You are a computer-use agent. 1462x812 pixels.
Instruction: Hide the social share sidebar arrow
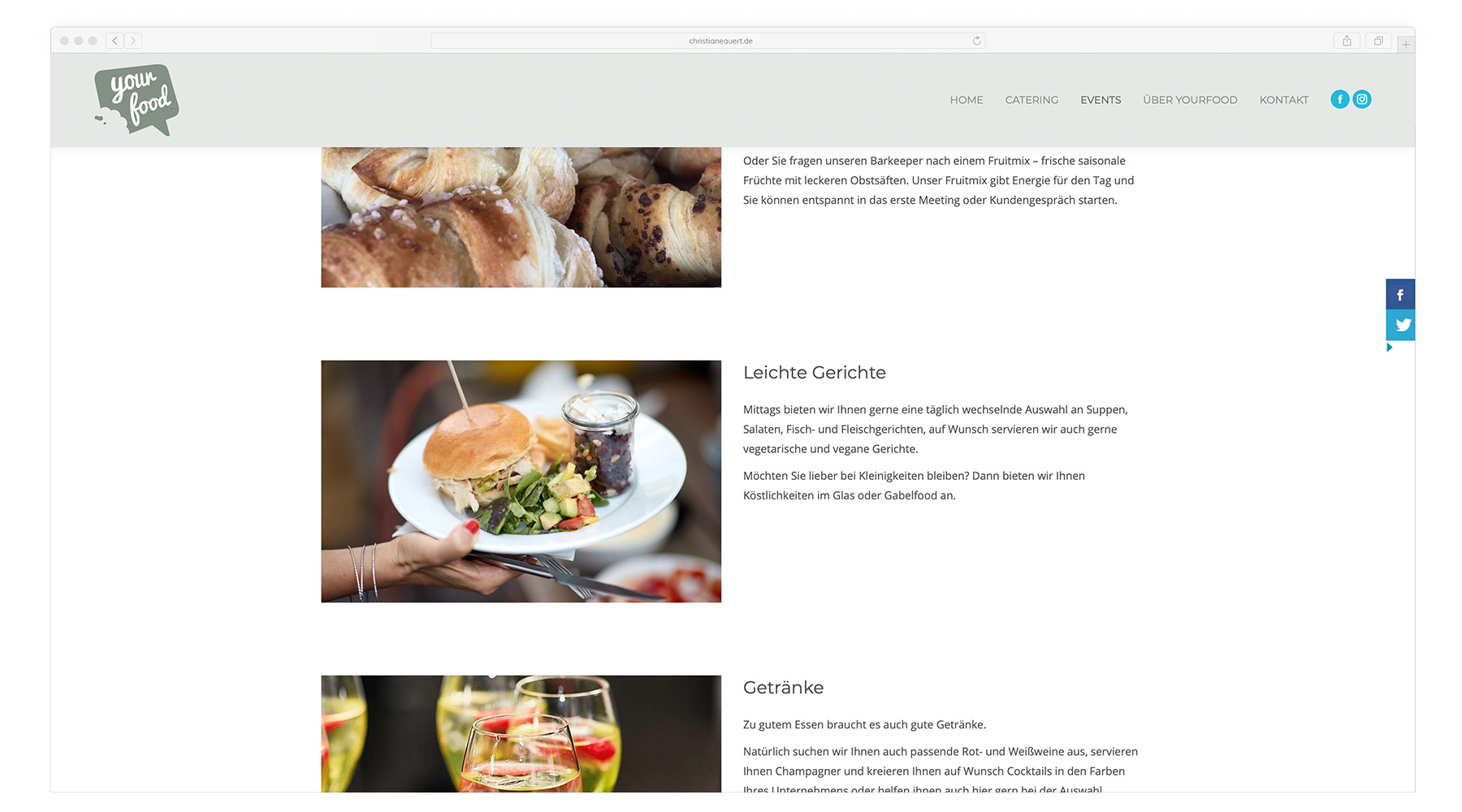click(1390, 348)
